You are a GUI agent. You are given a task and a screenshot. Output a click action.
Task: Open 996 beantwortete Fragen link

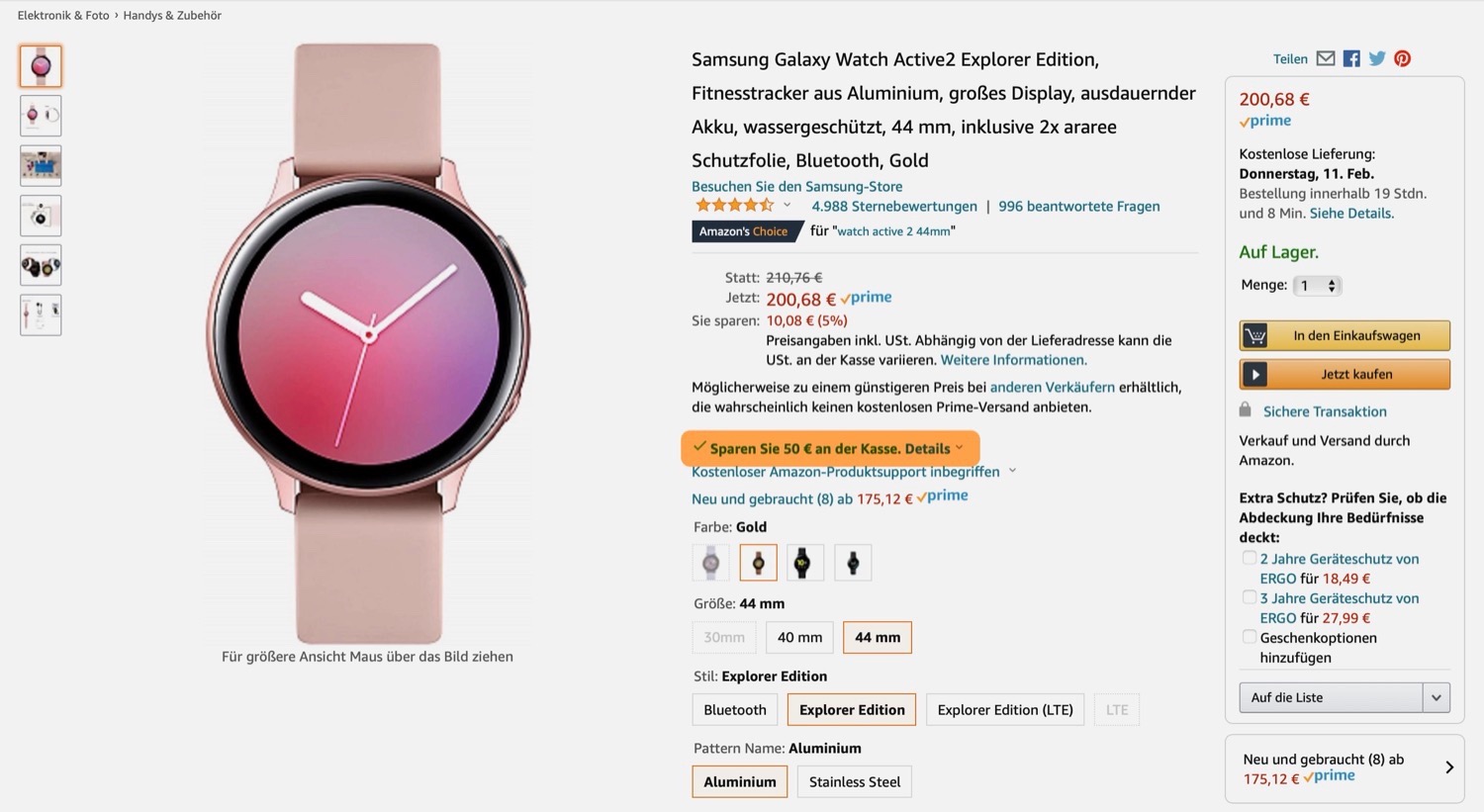click(x=1078, y=206)
